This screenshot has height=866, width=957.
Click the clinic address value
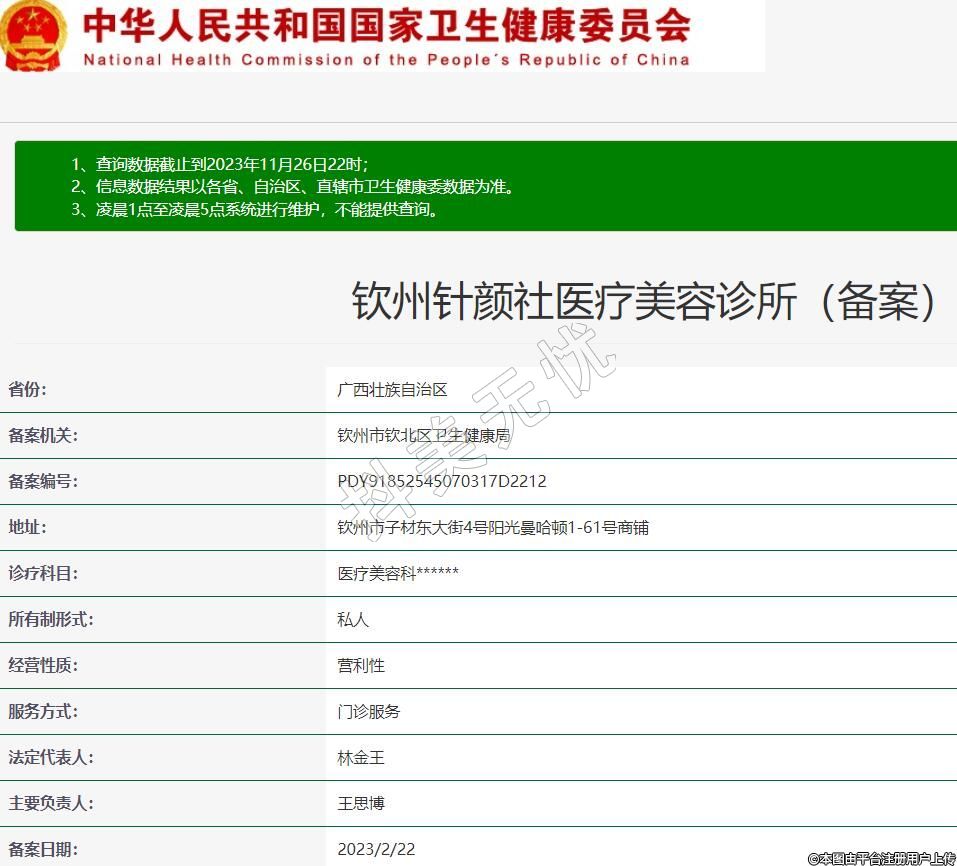pos(493,528)
